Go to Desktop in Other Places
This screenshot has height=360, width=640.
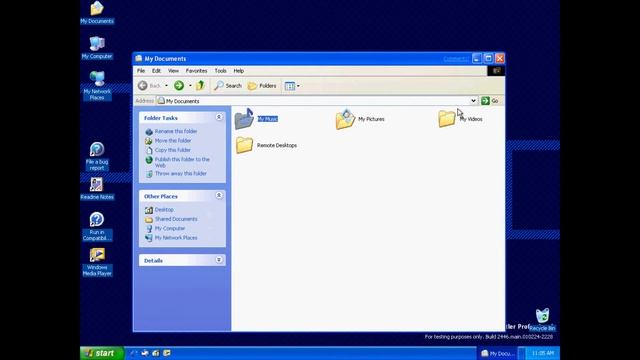click(164, 210)
